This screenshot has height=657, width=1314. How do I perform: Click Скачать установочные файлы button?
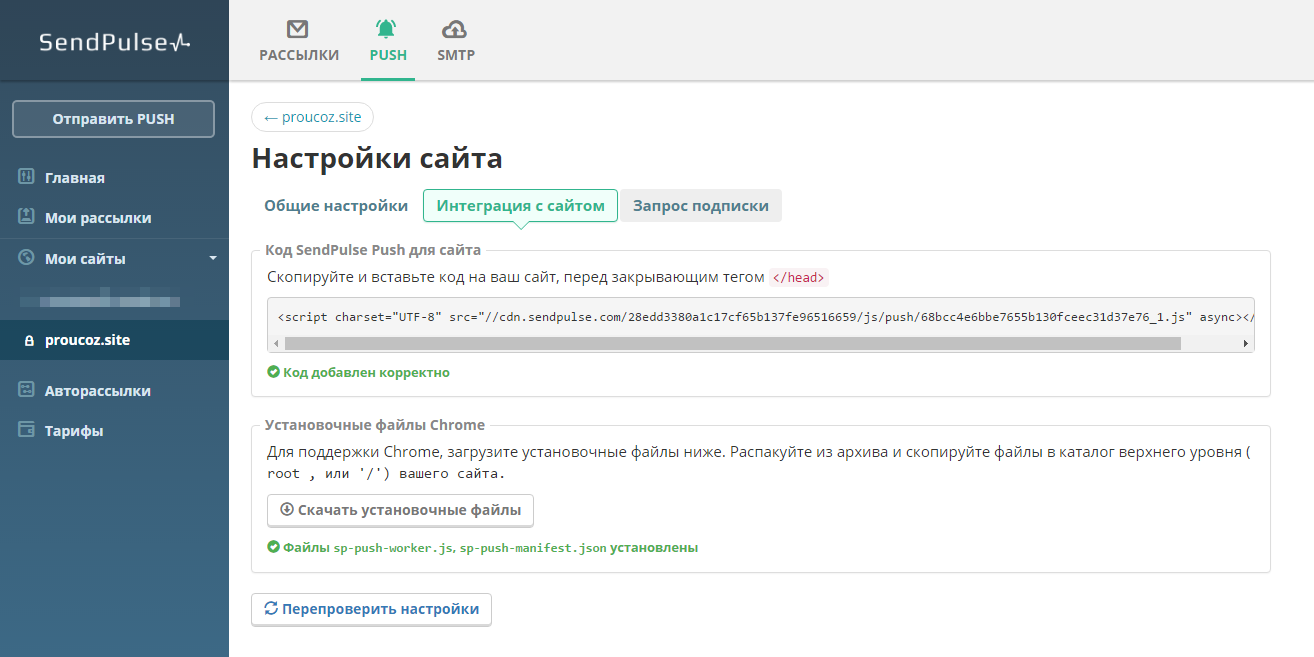pos(400,510)
